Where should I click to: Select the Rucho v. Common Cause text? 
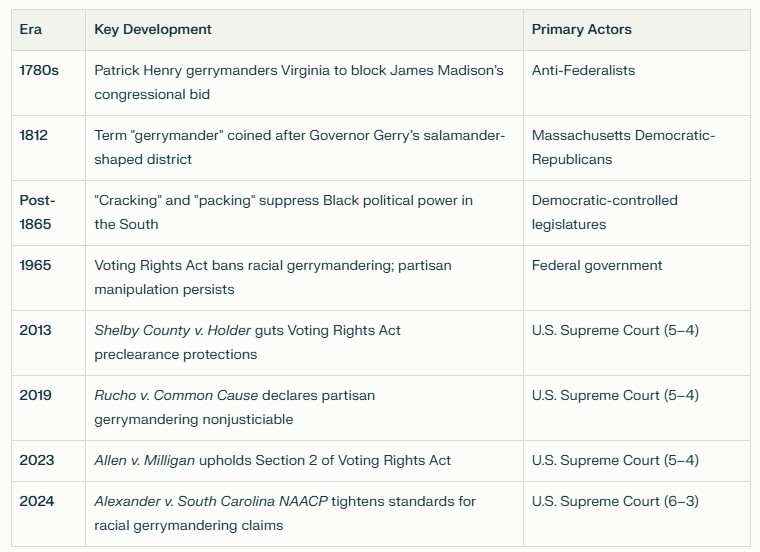pyautogui.click(x=176, y=395)
